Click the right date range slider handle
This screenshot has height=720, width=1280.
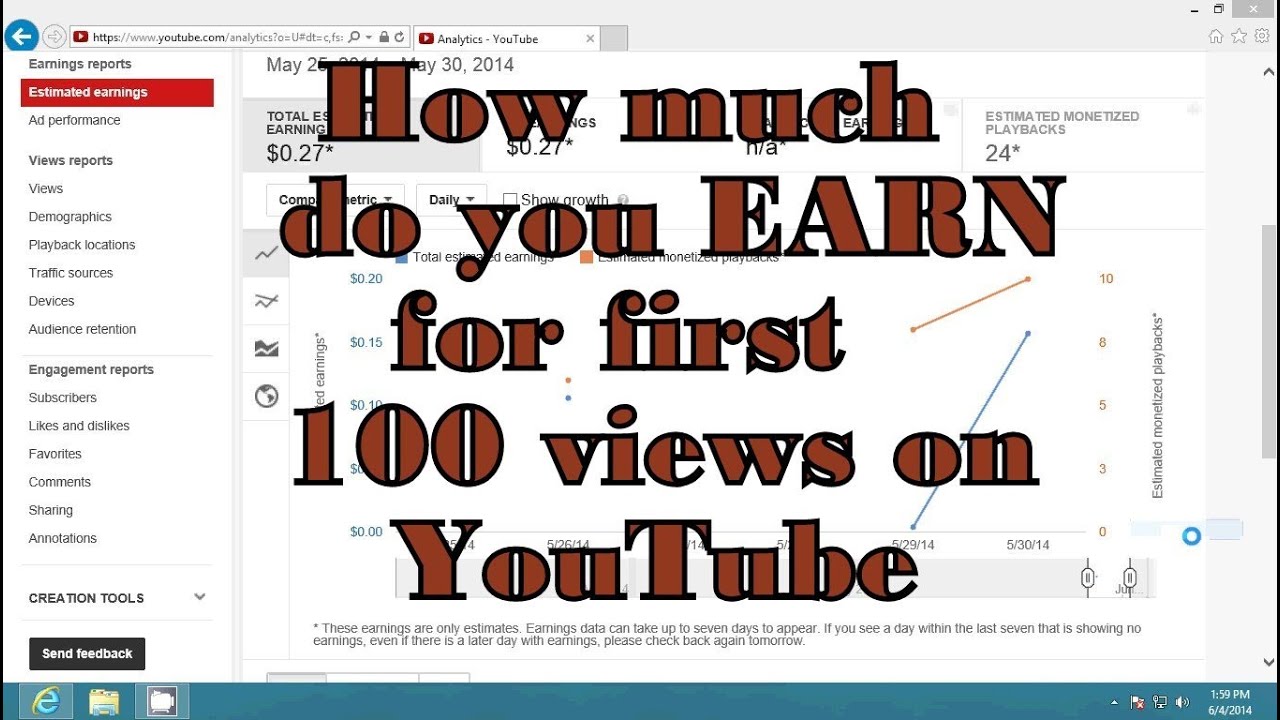pos(1129,578)
